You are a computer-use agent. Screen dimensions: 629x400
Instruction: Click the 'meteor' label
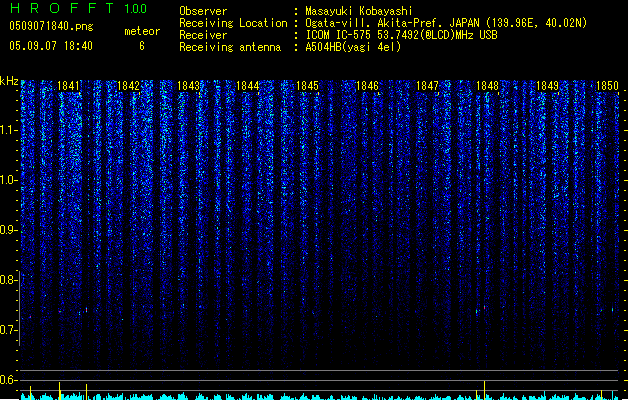click(142, 31)
